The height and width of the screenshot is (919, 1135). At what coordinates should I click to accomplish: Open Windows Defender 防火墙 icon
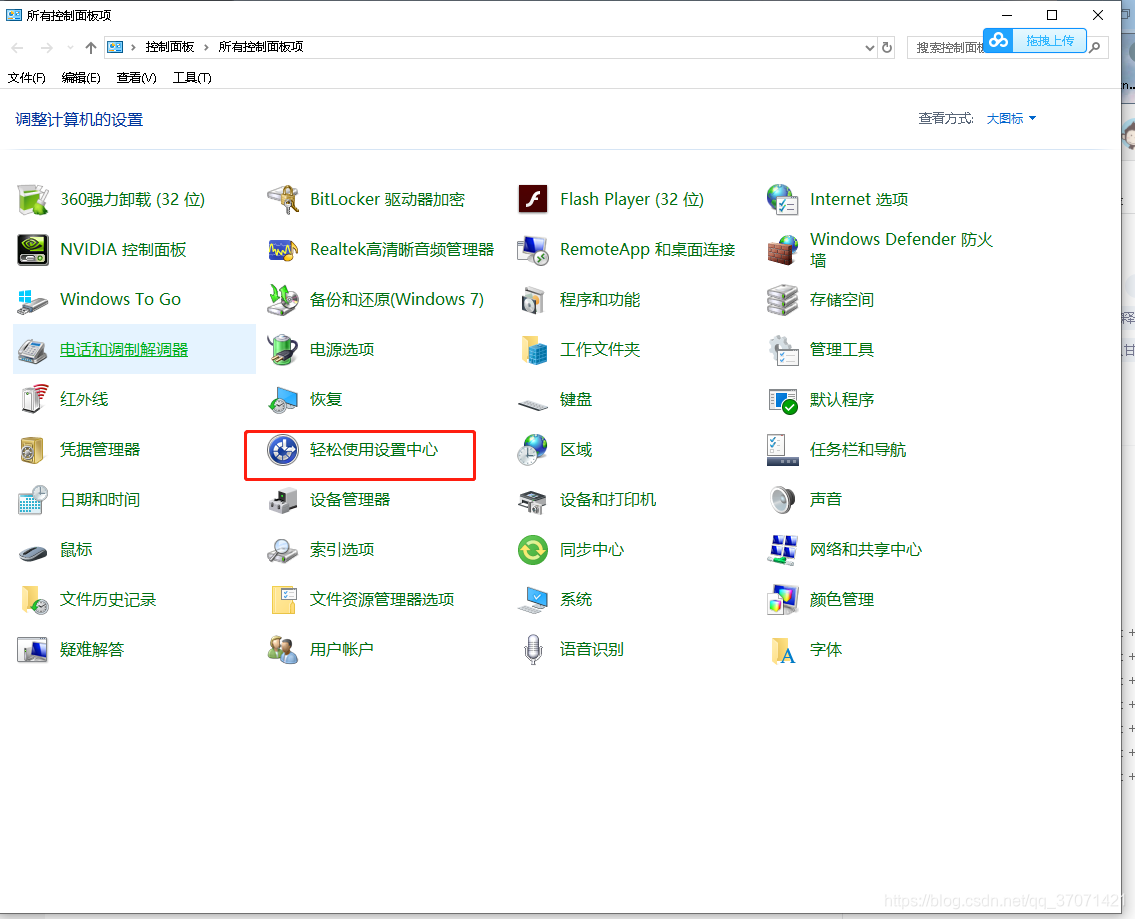point(782,250)
